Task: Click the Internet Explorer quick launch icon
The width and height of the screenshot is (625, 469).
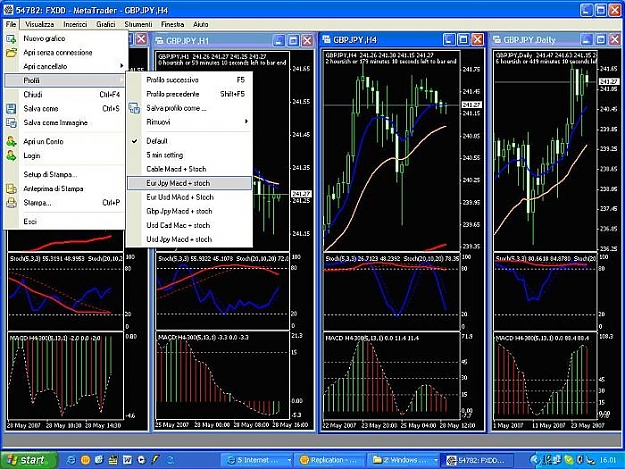Action: click(x=71, y=460)
